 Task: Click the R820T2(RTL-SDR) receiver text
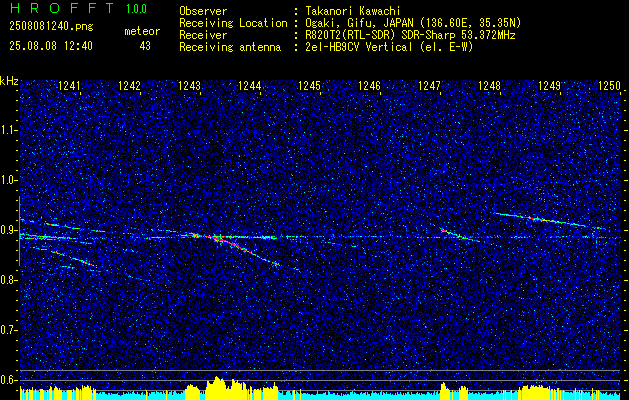click(410, 35)
